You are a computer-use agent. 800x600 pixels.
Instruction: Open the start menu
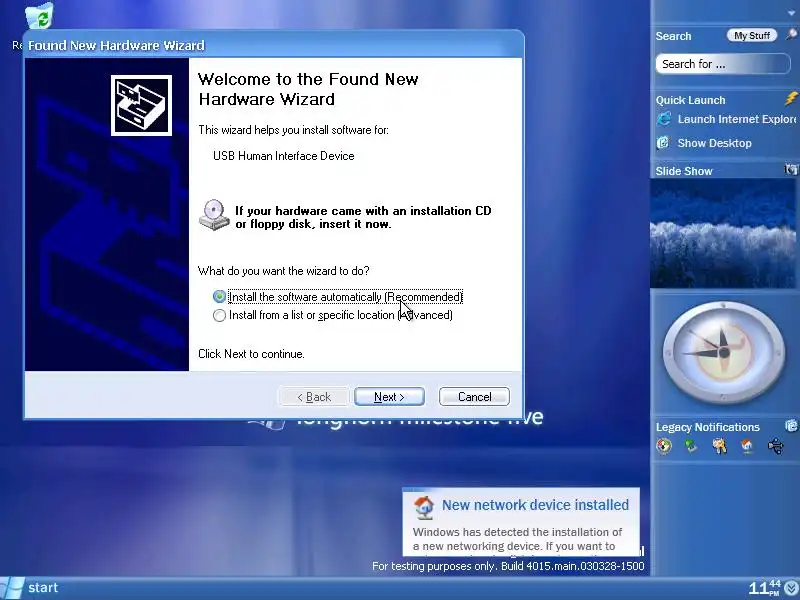click(x=31, y=588)
